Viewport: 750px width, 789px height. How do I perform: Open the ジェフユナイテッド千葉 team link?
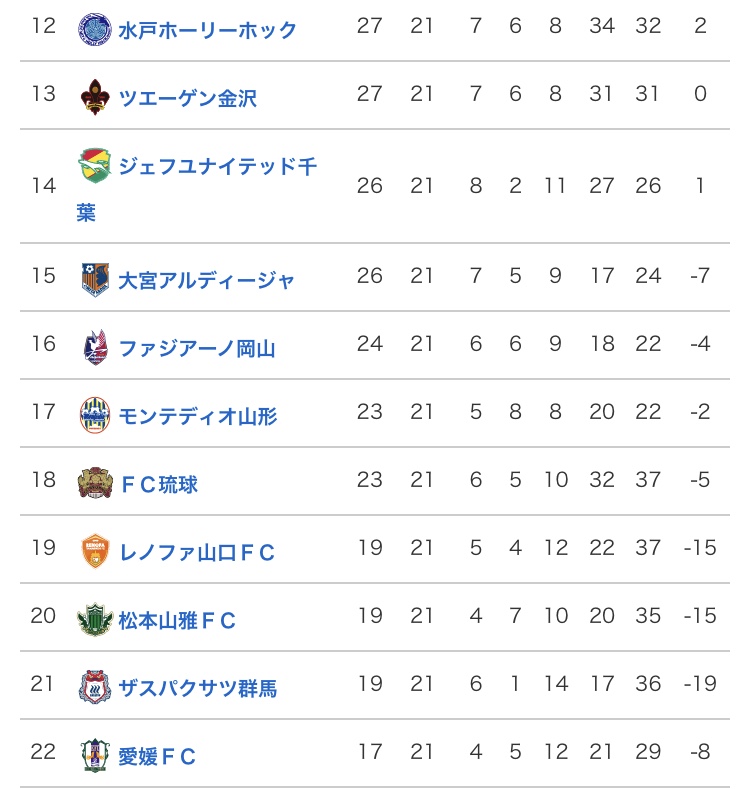point(197,189)
